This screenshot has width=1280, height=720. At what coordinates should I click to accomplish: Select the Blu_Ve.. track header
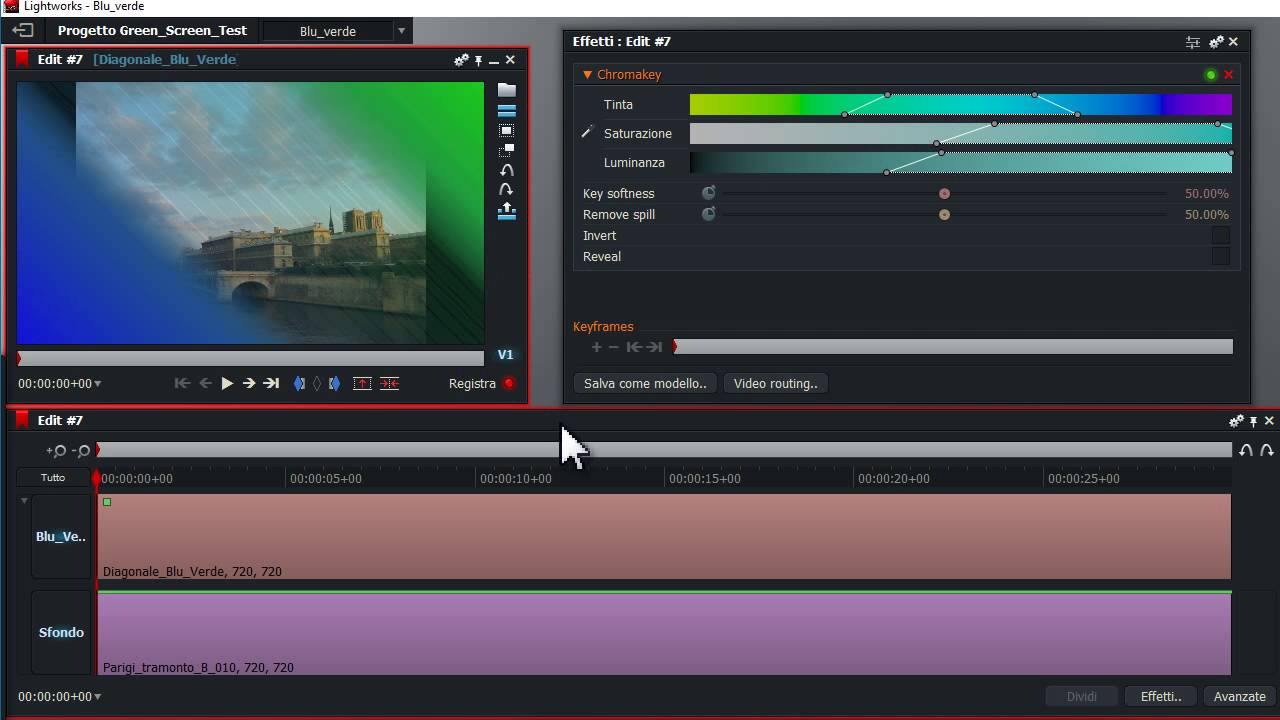point(61,536)
